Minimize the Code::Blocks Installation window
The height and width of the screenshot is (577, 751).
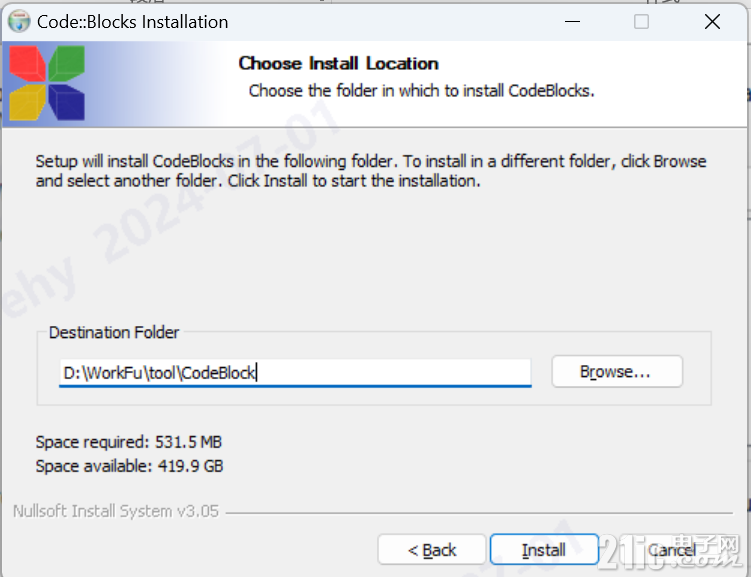tap(572, 22)
